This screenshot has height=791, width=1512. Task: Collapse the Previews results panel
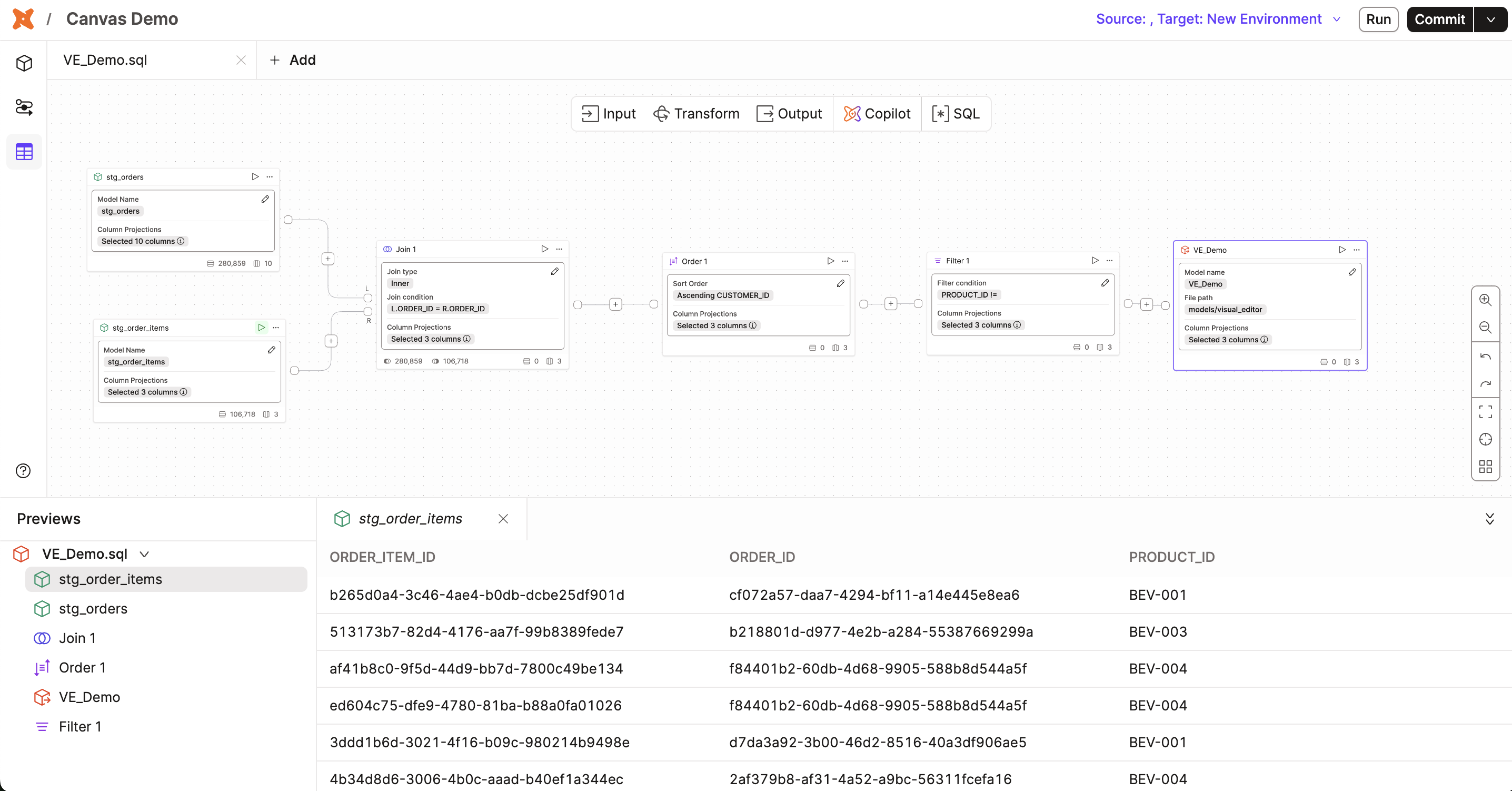coord(1490,519)
